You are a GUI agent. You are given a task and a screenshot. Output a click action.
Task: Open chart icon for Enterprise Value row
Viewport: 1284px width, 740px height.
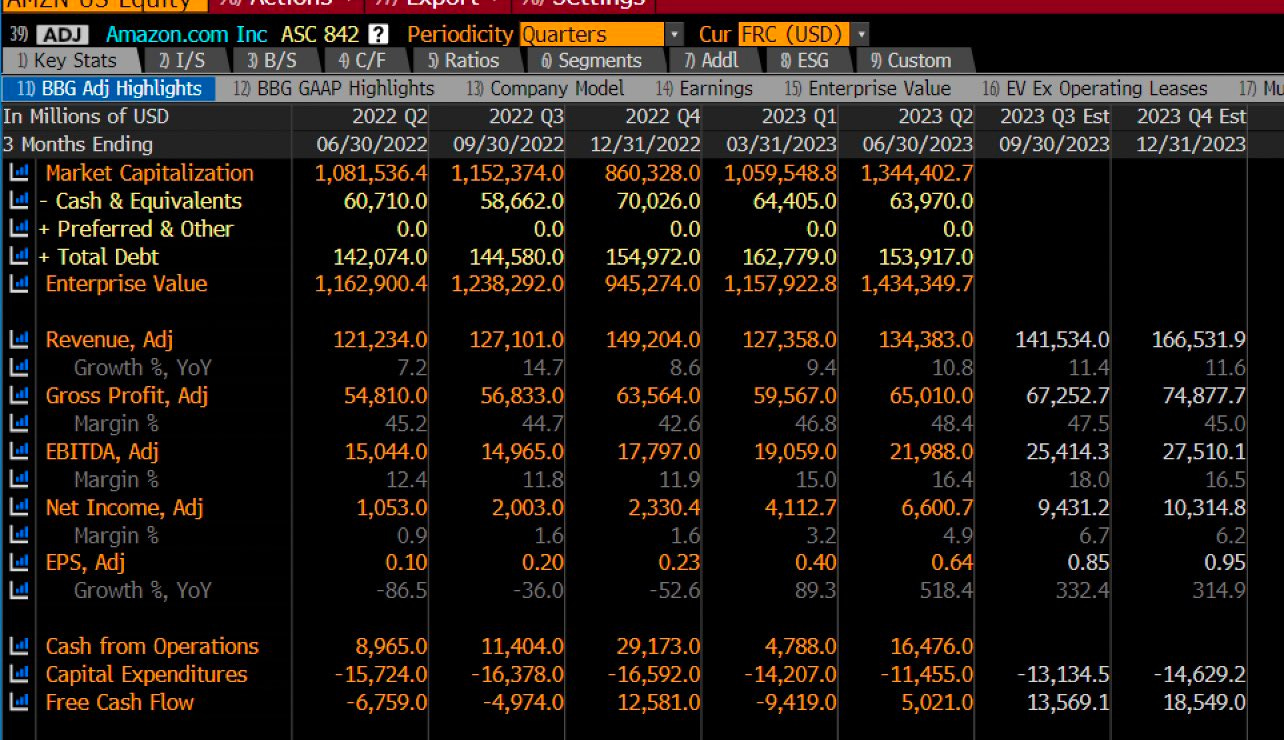click(18, 284)
